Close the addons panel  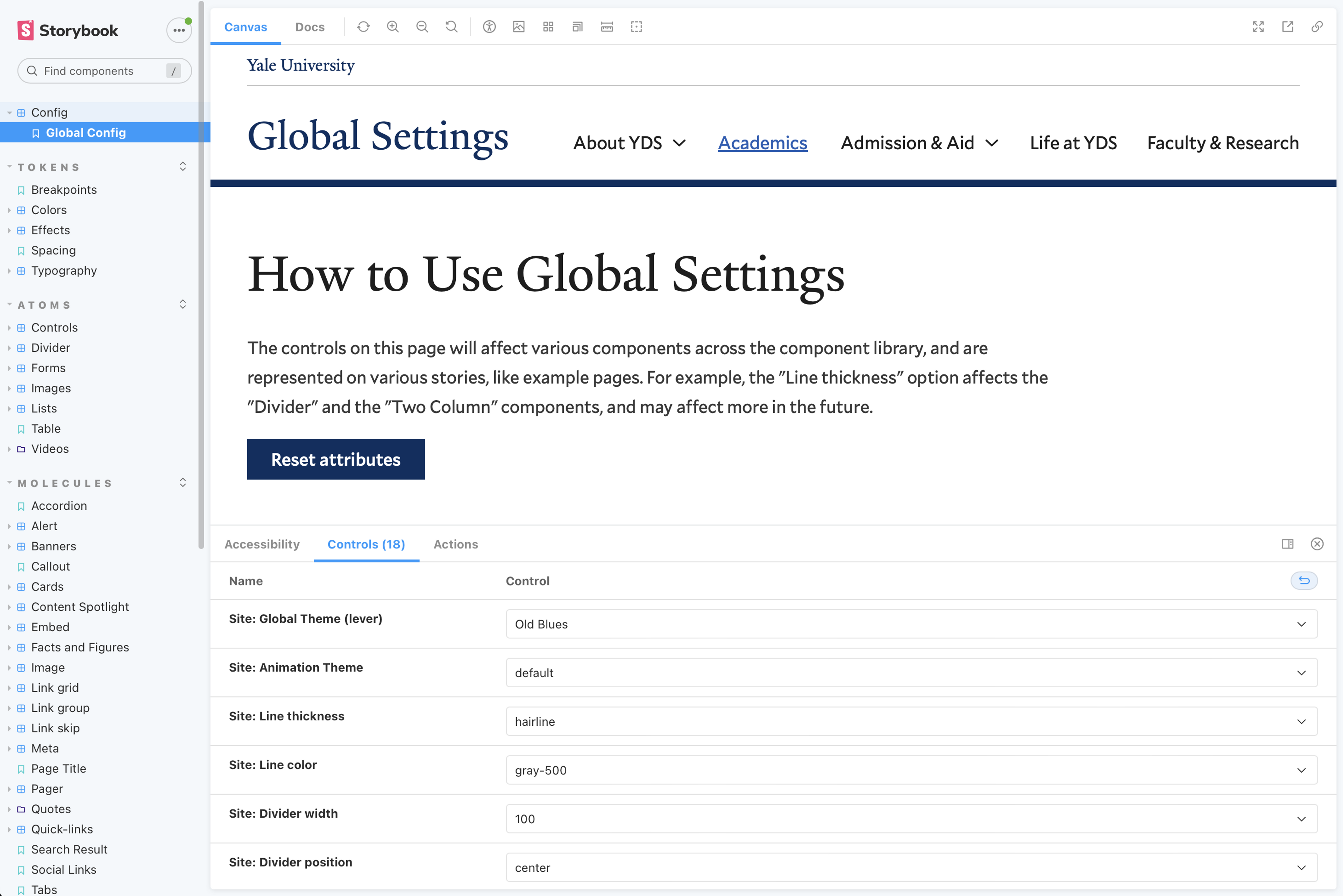point(1317,544)
